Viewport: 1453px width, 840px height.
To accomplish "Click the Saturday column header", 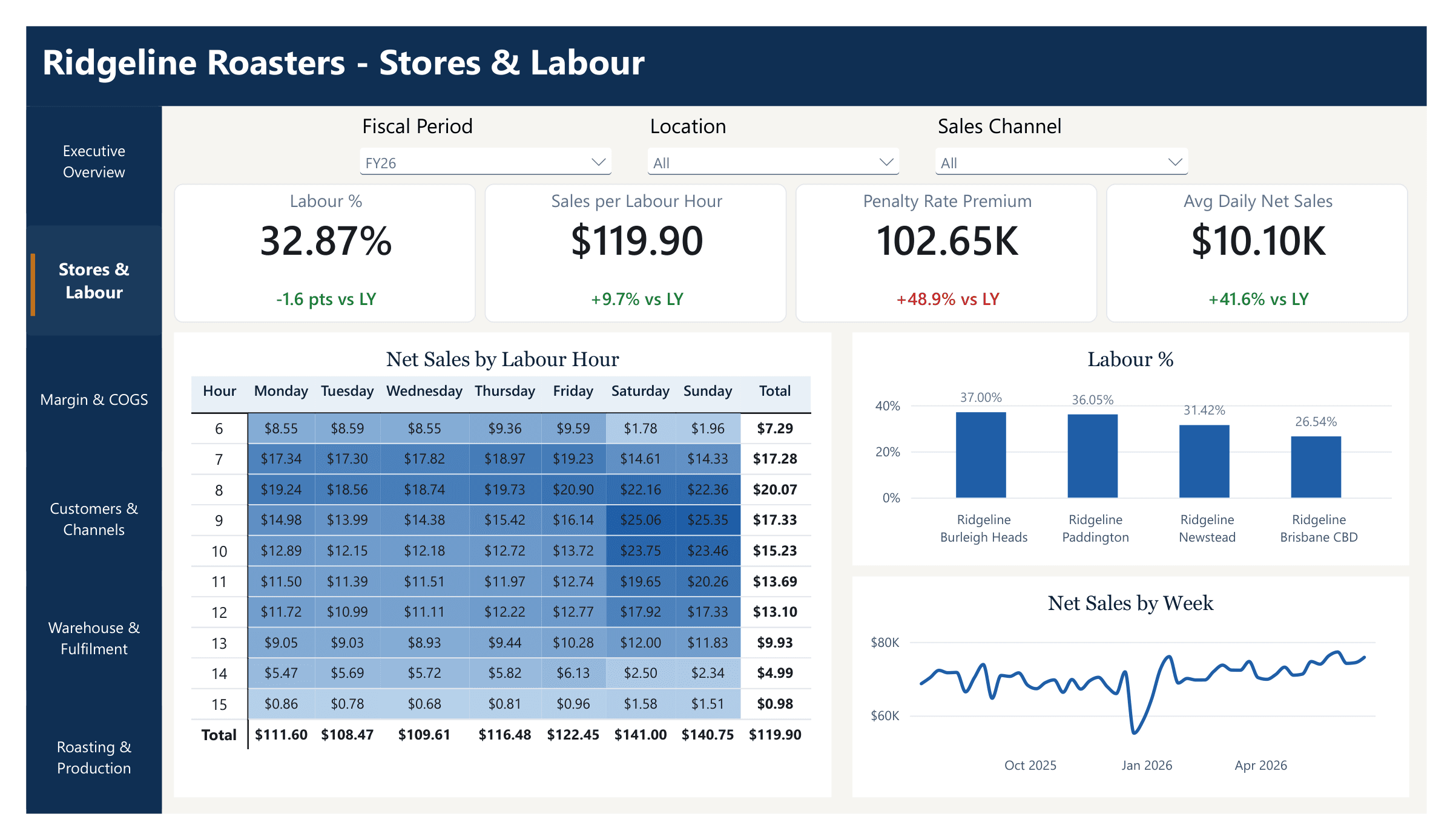I will tap(640, 391).
